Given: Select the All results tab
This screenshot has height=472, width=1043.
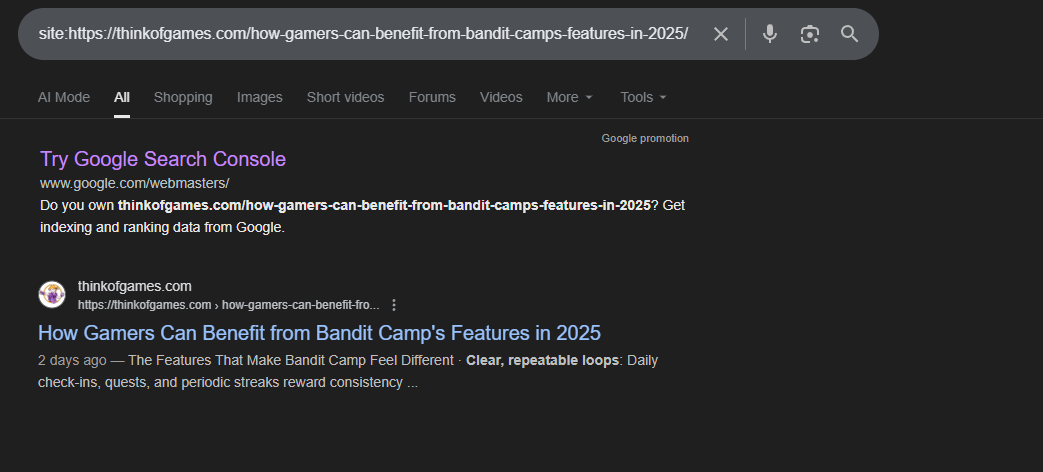Looking at the screenshot, I should tap(122, 97).
